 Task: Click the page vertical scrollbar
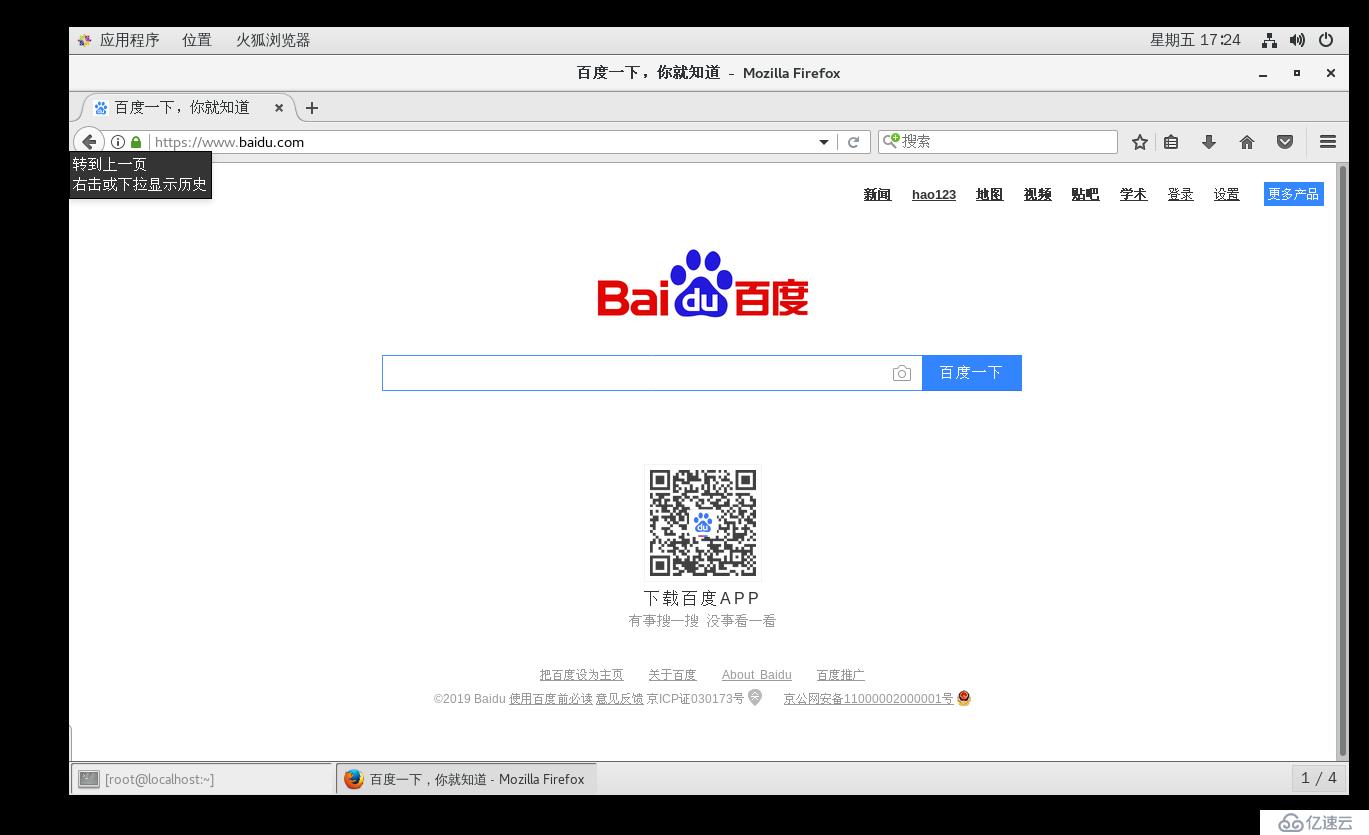coord(1342,460)
